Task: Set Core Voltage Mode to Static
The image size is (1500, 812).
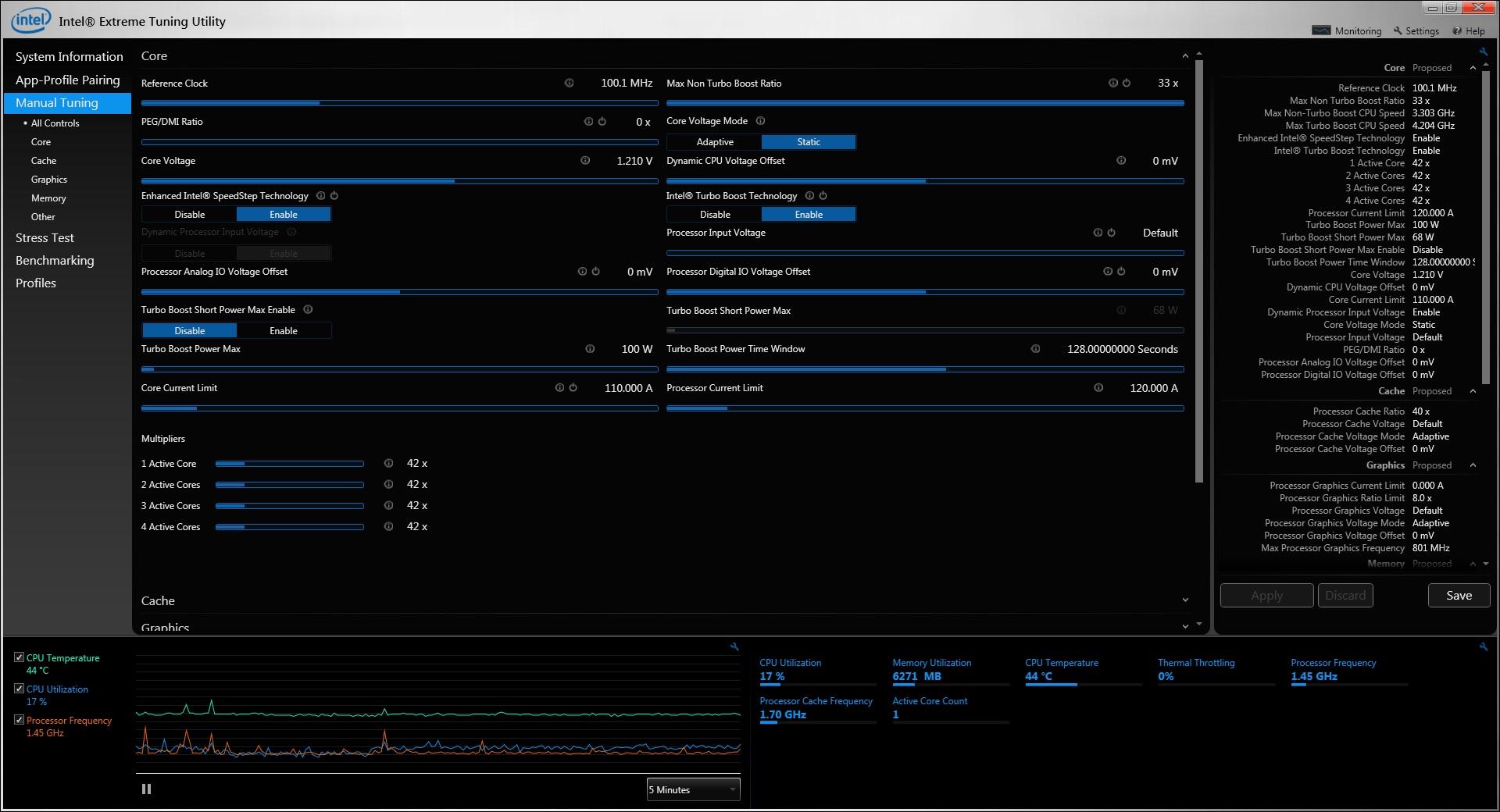Action: click(x=809, y=142)
